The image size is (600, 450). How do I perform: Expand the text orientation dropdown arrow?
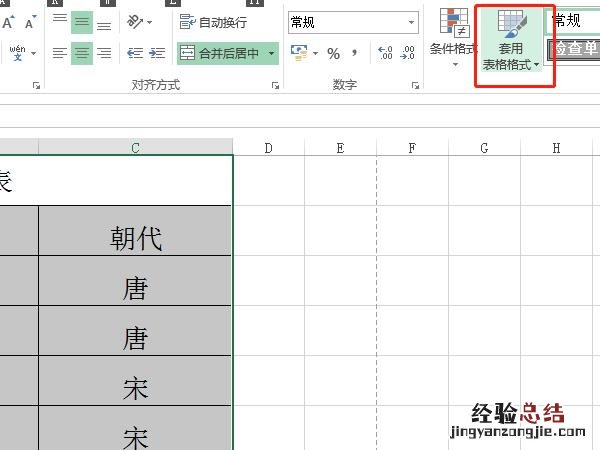coord(150,22)
